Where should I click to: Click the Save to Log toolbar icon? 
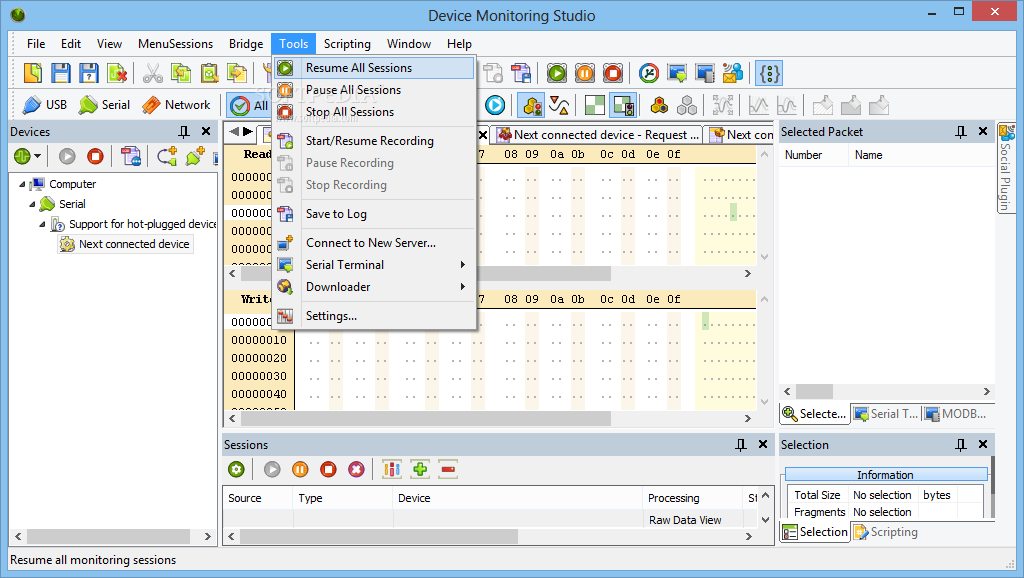(x=520, y=73)
